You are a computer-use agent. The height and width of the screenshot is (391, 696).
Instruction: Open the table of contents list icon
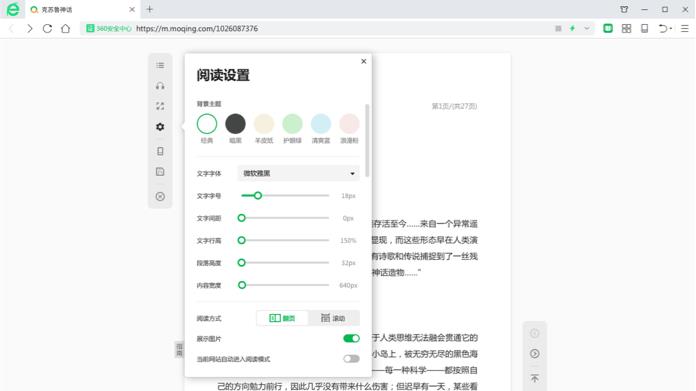tap(160, 65)
